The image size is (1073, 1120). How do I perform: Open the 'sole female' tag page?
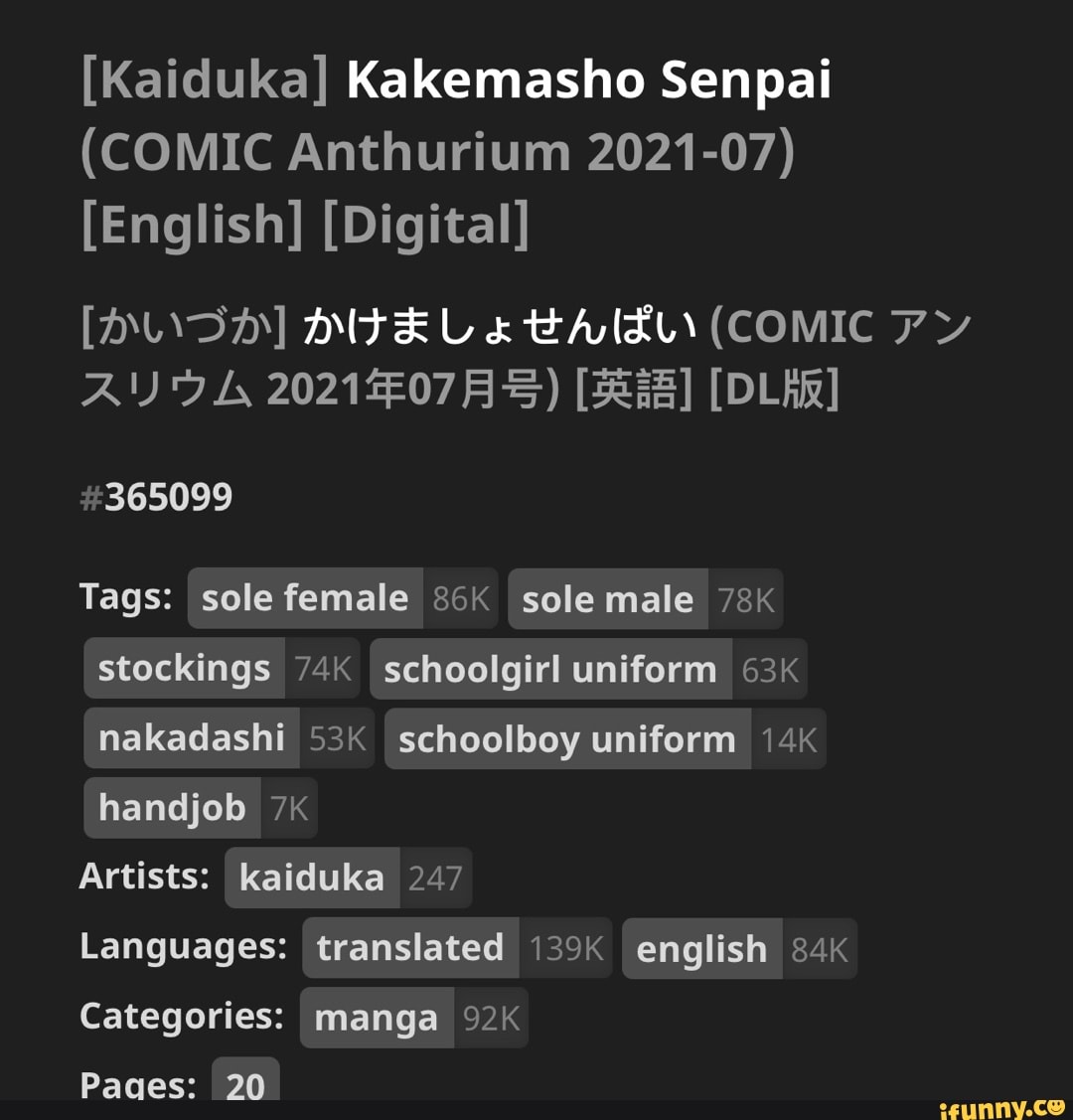pos(303,597)
